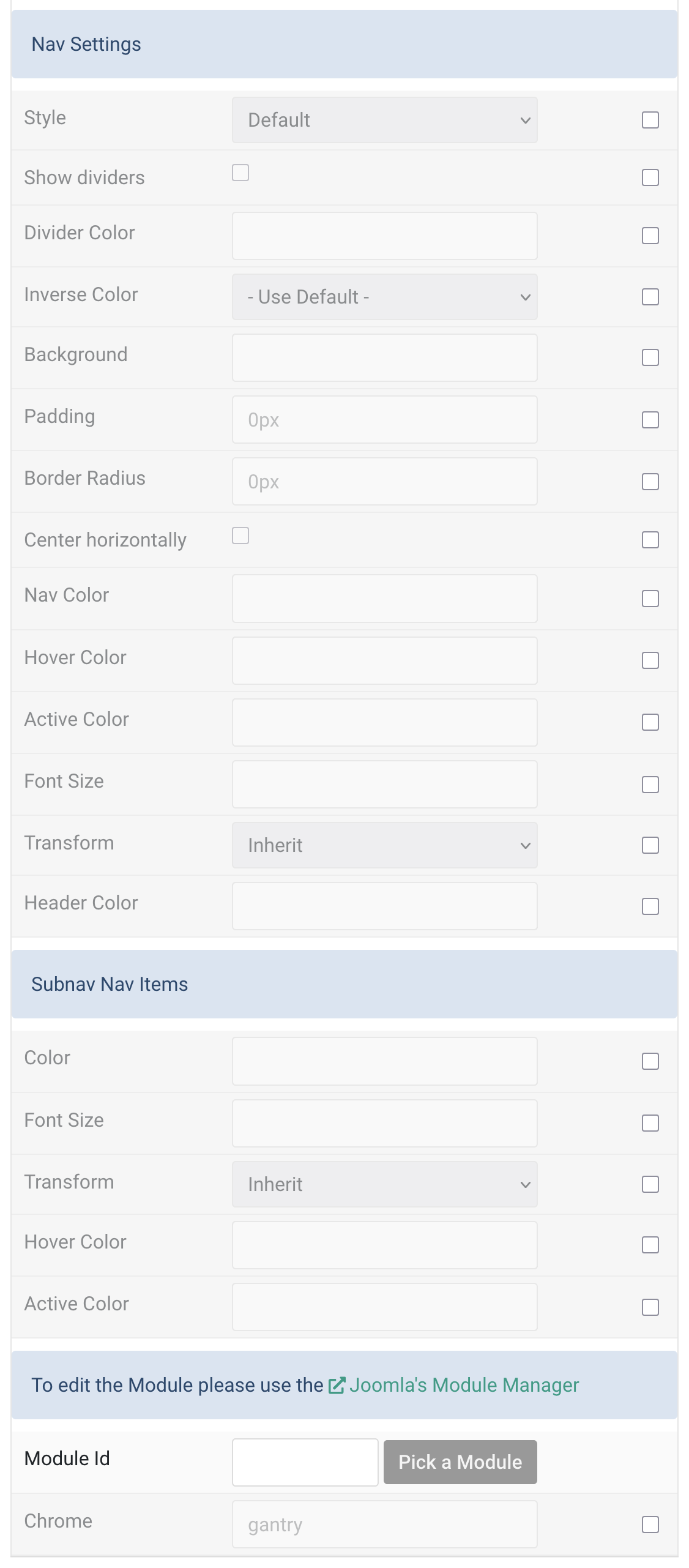Click the Background color field

[x=384, y=357]
